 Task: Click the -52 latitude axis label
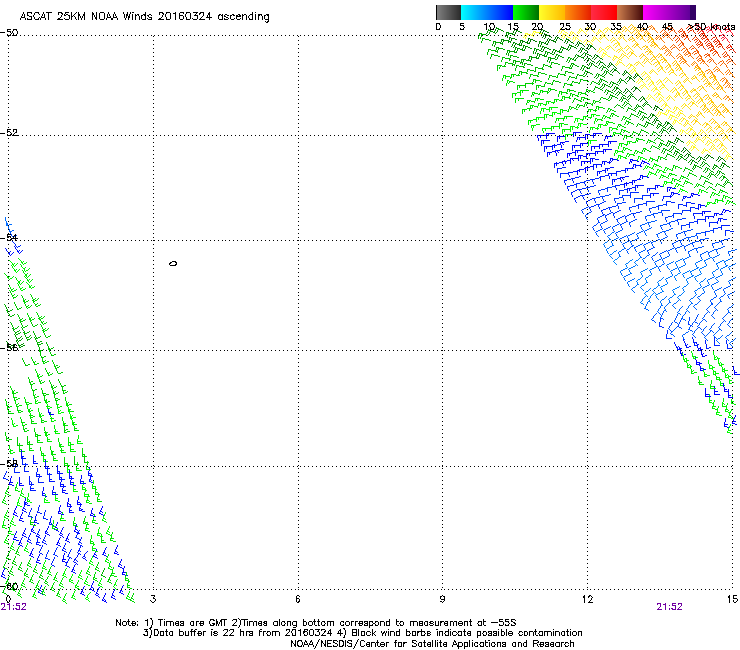coord(9,133)
